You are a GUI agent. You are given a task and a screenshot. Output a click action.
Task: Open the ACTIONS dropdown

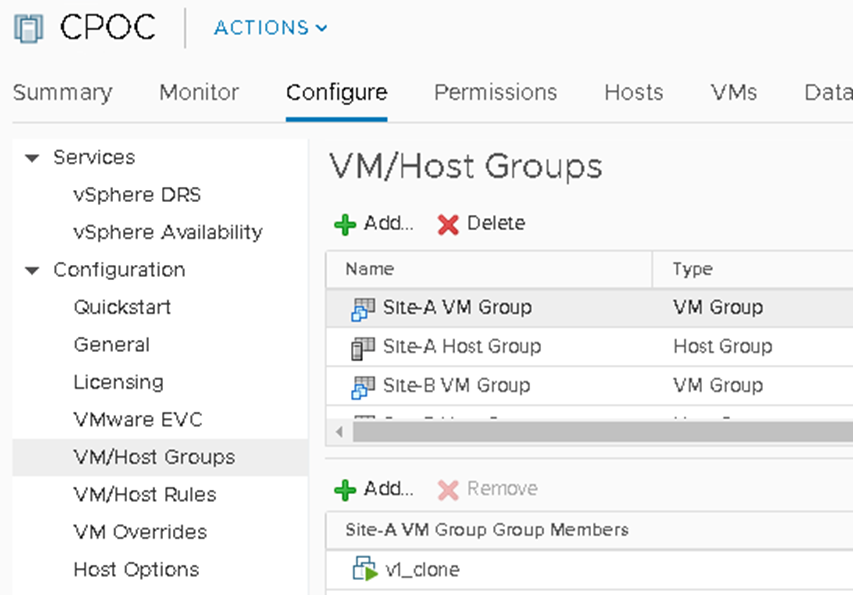click(x=268, y=28)
